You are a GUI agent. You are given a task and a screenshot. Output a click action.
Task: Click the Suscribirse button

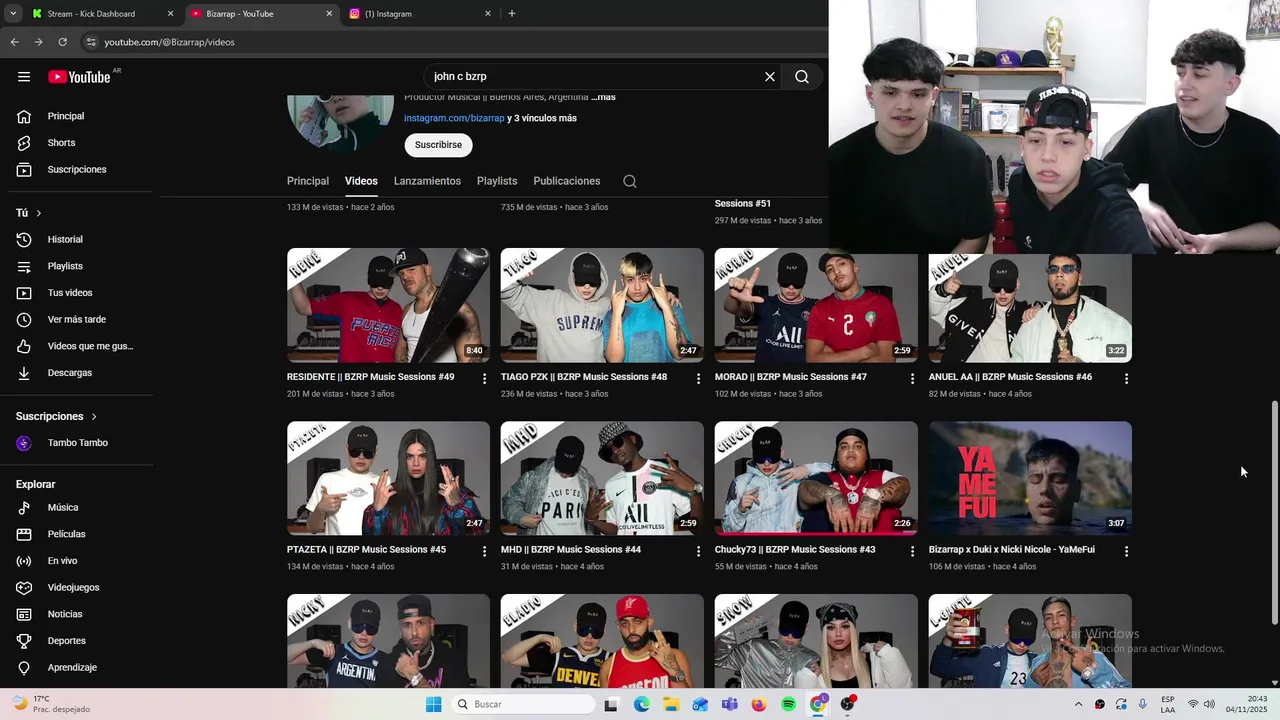438,145
